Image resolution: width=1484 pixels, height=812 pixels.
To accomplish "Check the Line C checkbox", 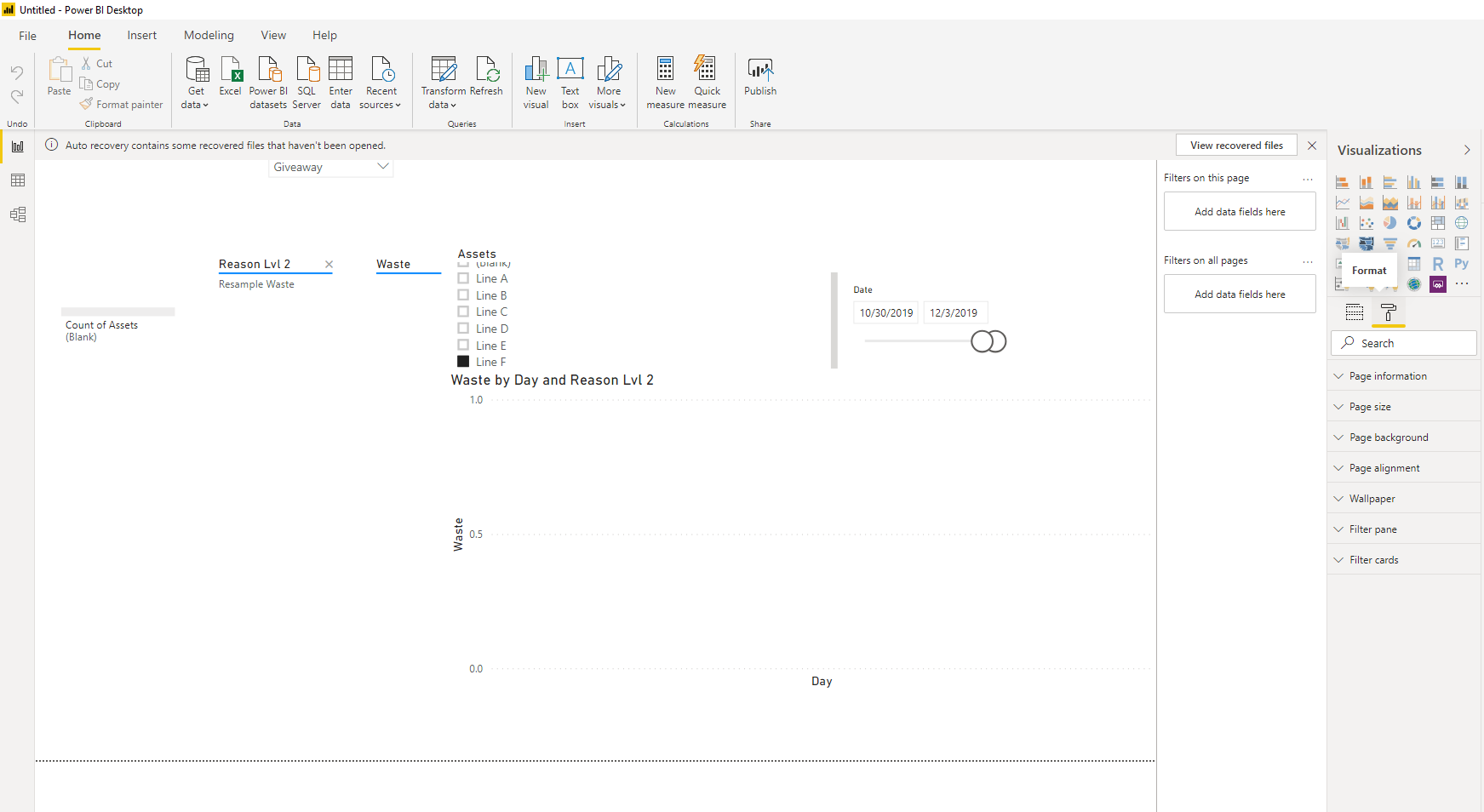I will tap(463, 312).
